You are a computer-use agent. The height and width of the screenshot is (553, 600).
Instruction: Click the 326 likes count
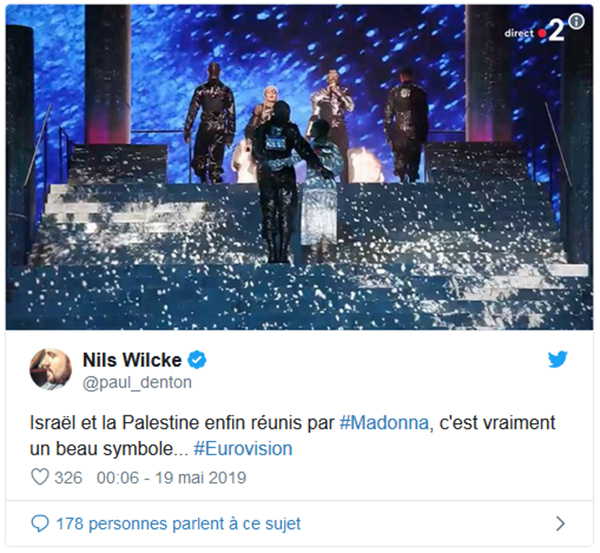pyautogui.click(x=68, y=478)
